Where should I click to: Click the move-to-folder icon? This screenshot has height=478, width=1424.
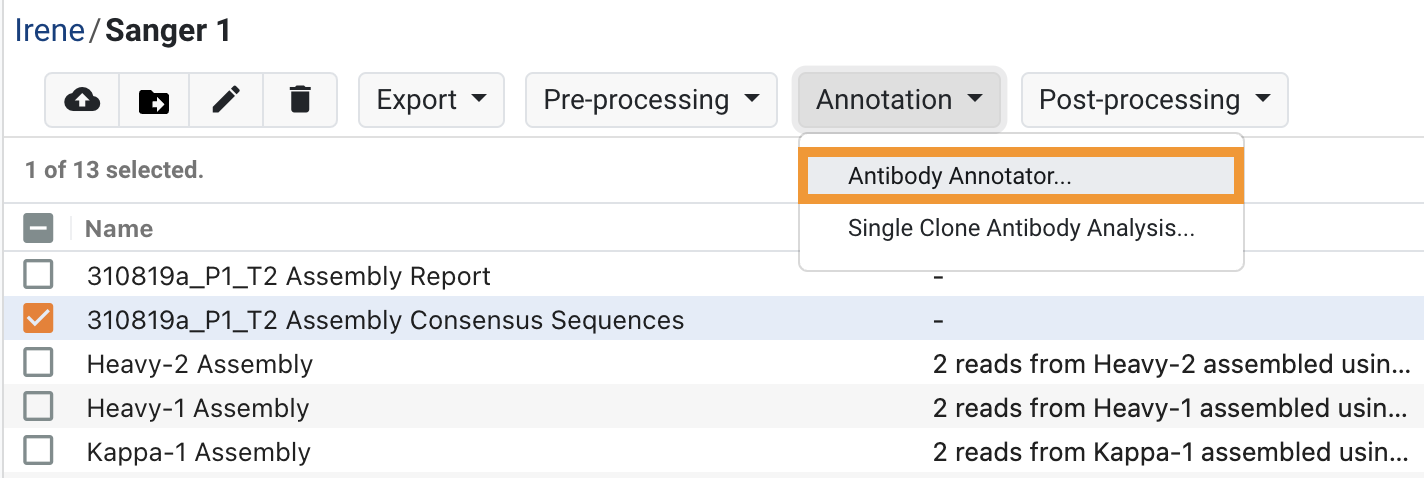(154, 100)
